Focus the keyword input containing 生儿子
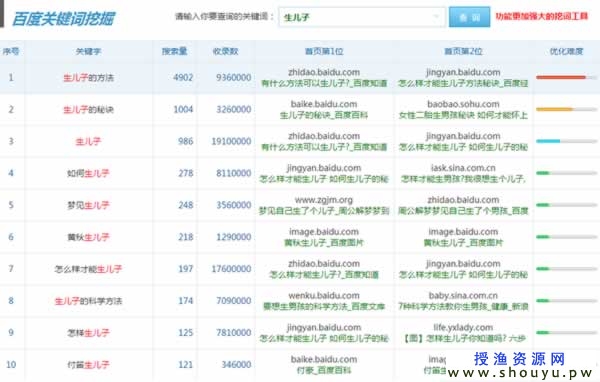This screenshot has height=382, width=600. tap(362, 17)
